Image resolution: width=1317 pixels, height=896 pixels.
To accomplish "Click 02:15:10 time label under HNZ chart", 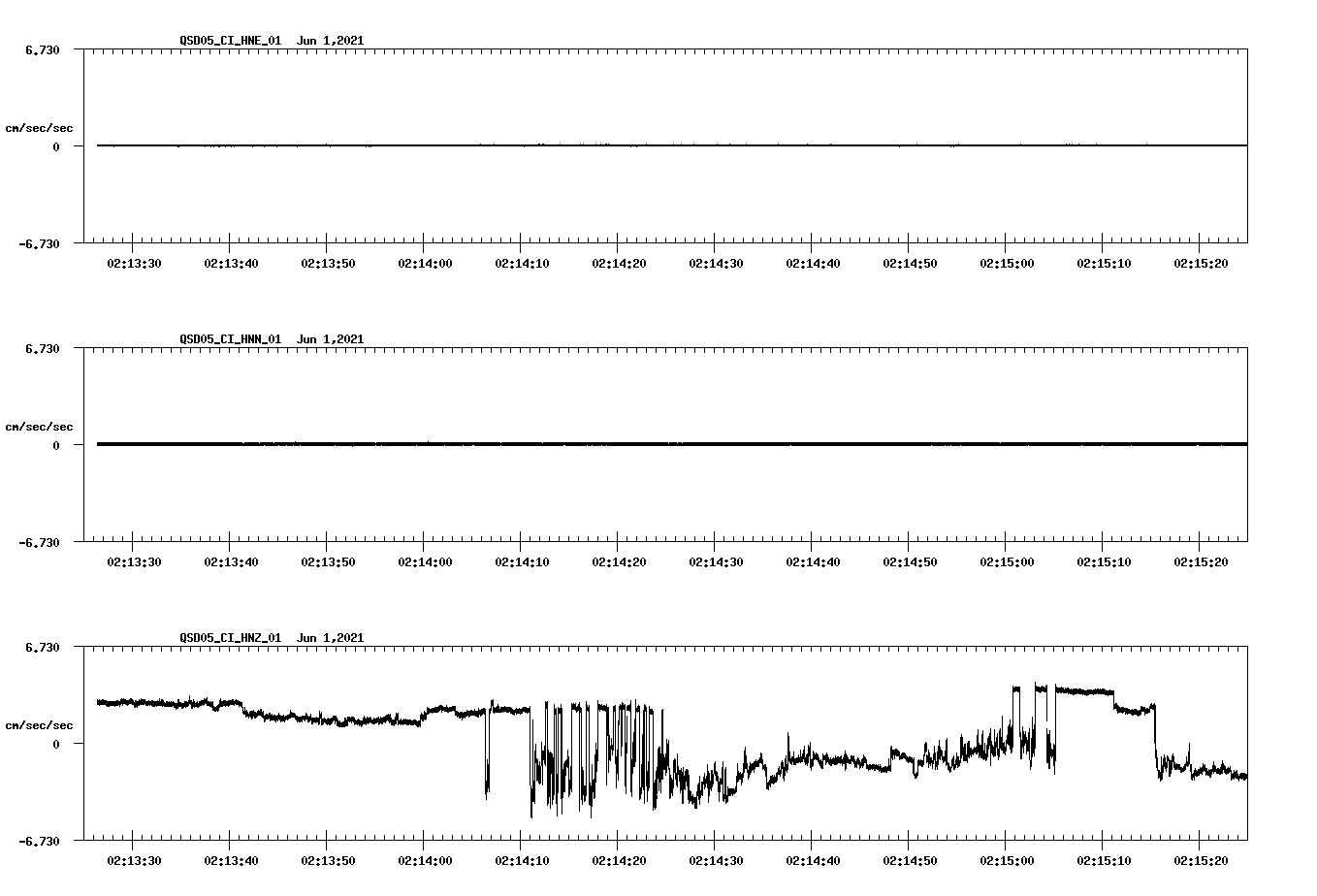I will click(x=1104, y=861).
